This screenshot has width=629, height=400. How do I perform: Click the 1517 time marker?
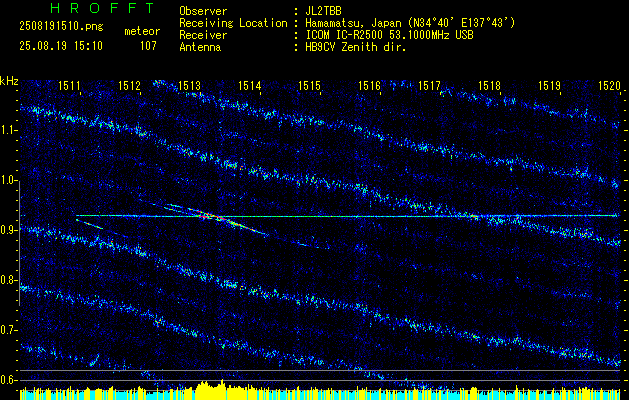(x=429, y=85)
